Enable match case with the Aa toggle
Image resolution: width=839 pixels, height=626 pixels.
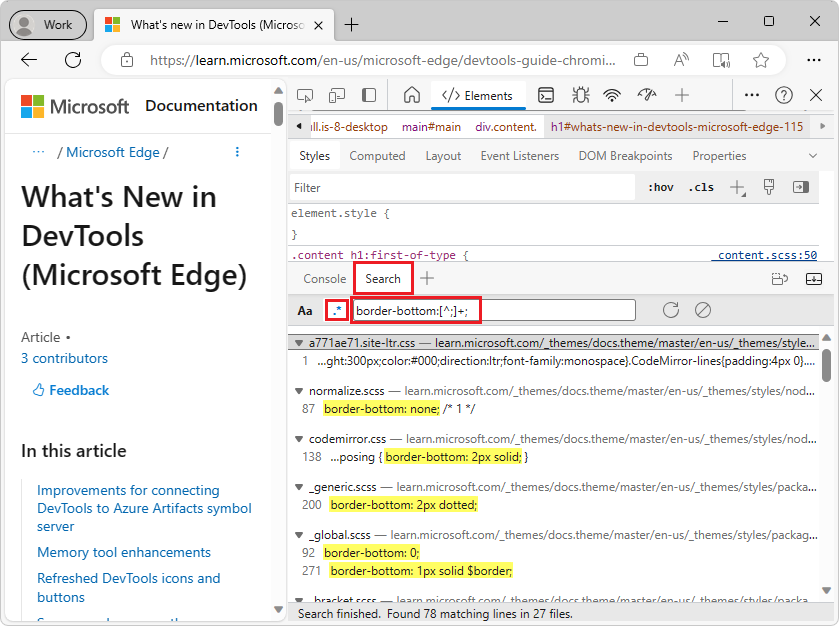pyautogui.click(x=305, y=310)
